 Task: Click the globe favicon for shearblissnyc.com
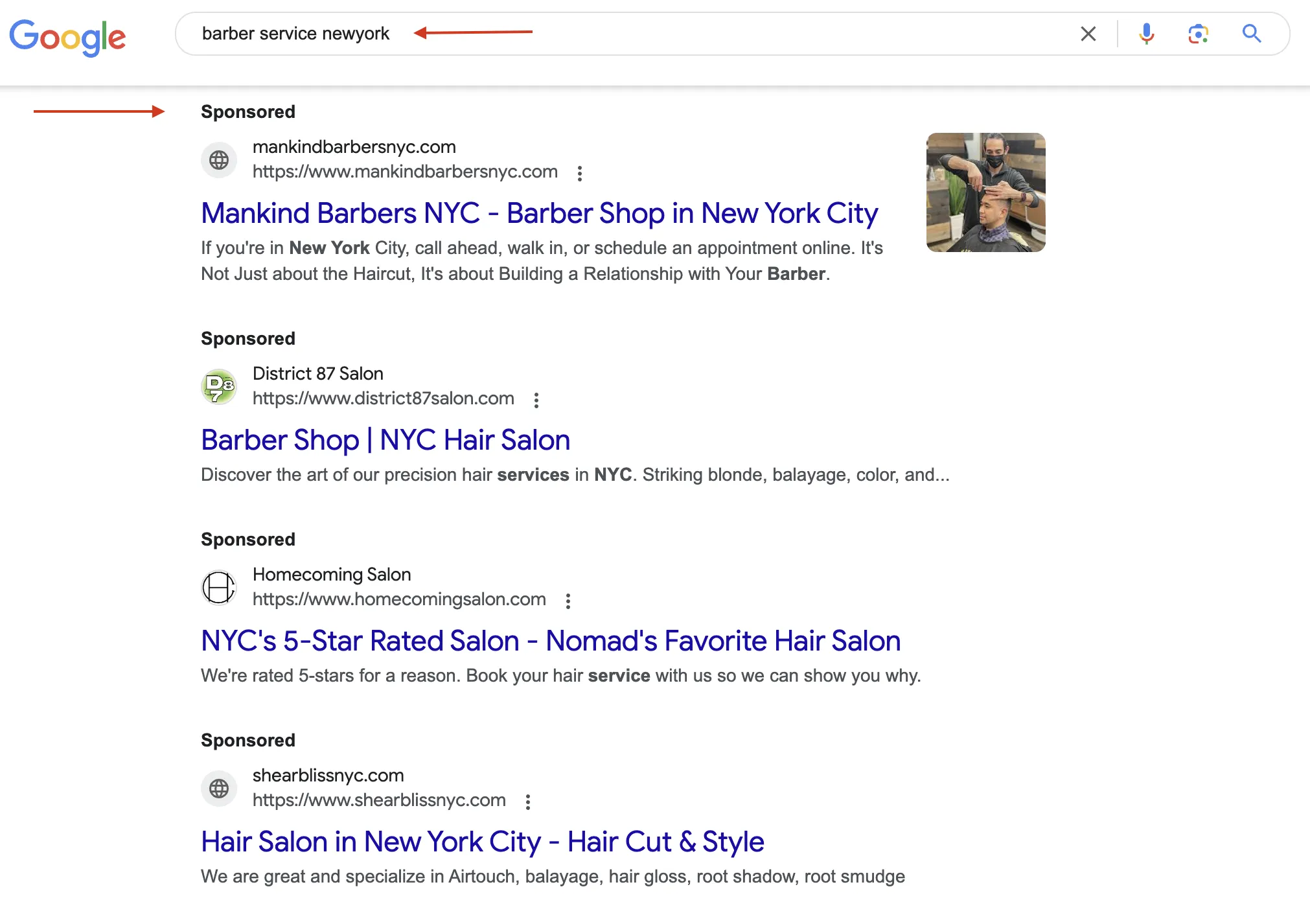[219, 788]
